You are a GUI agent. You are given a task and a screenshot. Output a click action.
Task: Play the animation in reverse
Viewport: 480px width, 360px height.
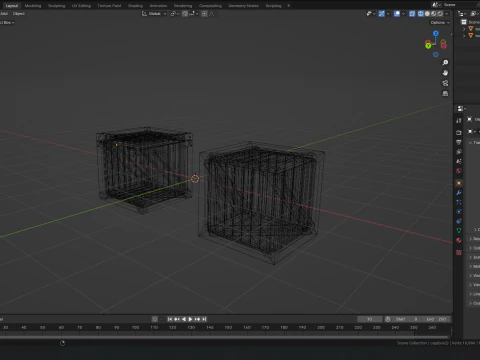(x=184, y=319)
